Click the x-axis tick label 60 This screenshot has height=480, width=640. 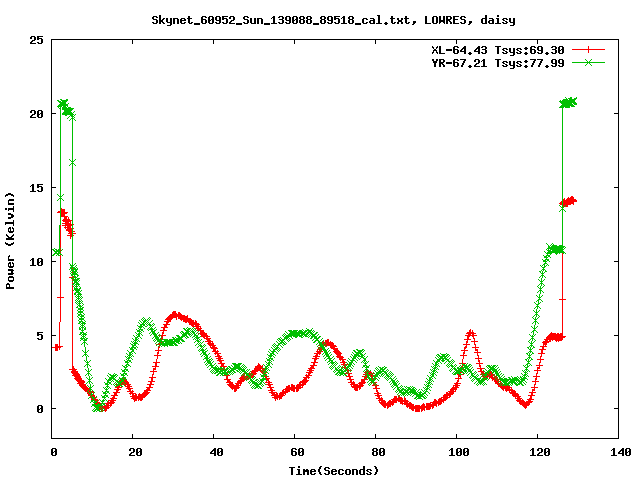coord(295,452)
